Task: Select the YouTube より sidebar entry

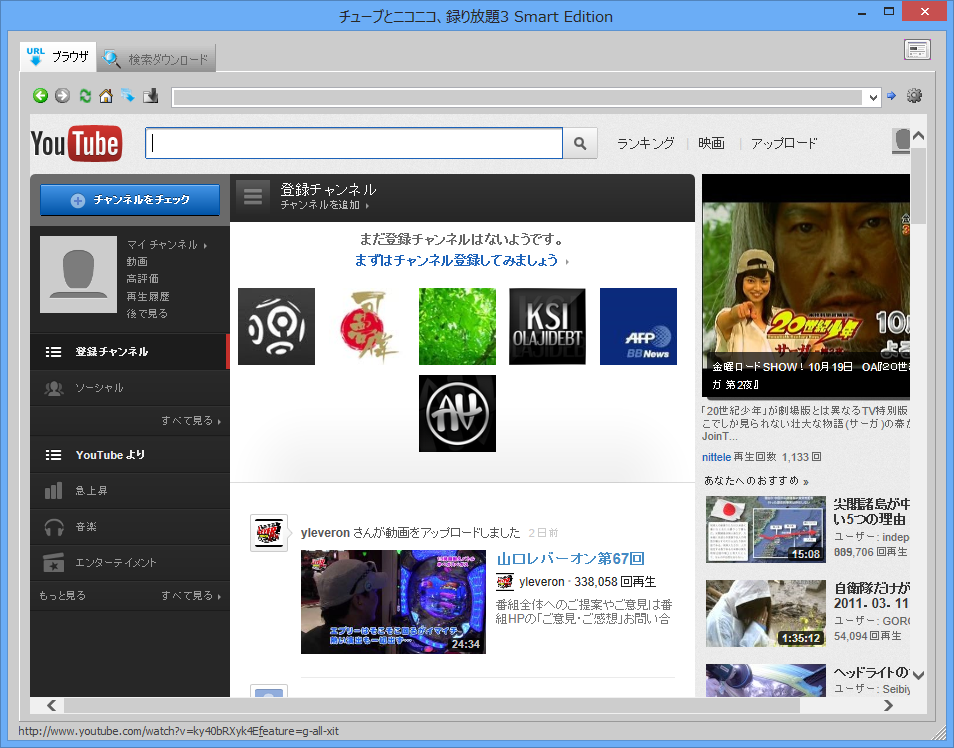Action: click(130, 455)
